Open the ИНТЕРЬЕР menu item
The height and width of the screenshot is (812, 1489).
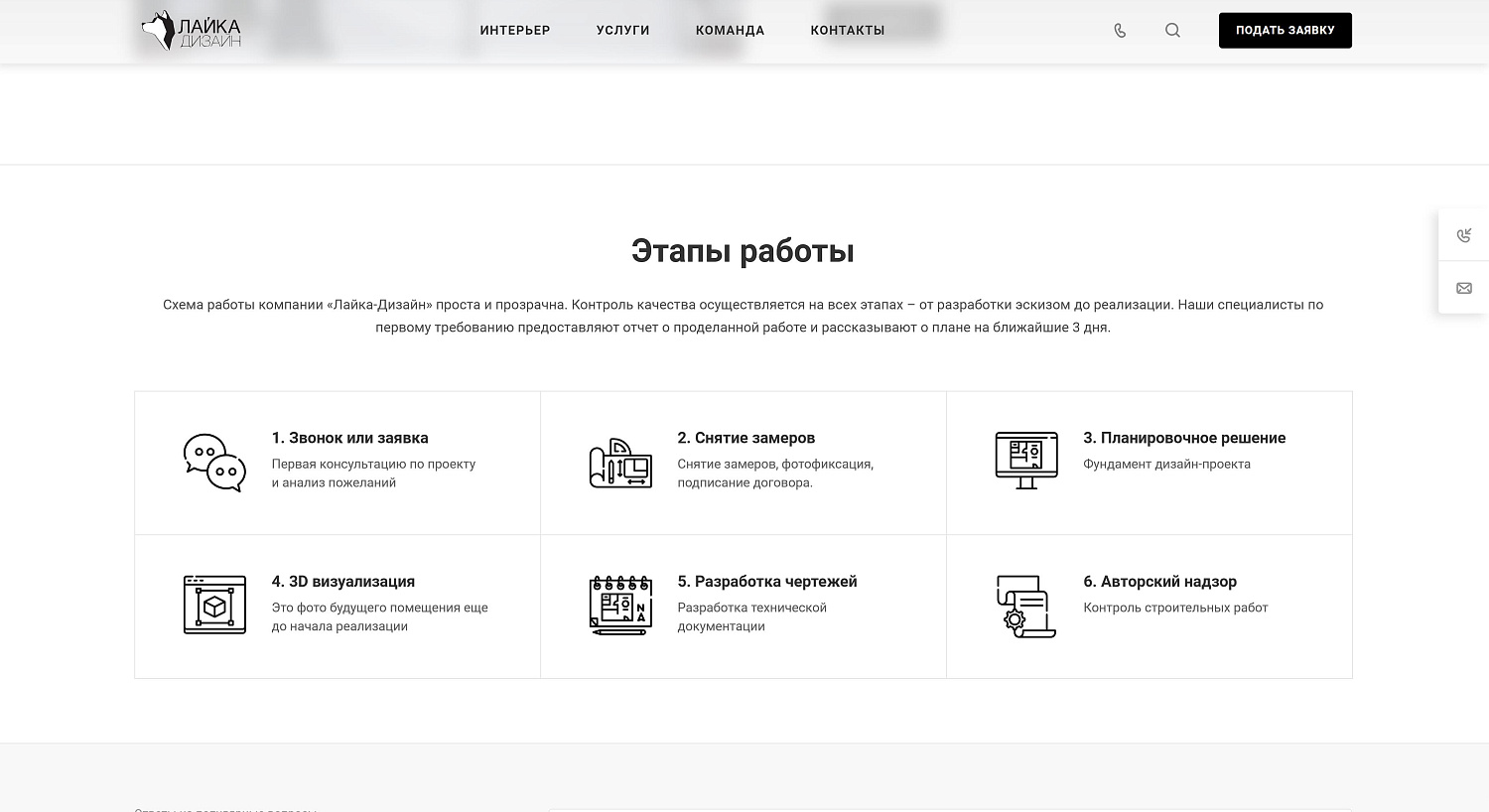click(515, 31)
